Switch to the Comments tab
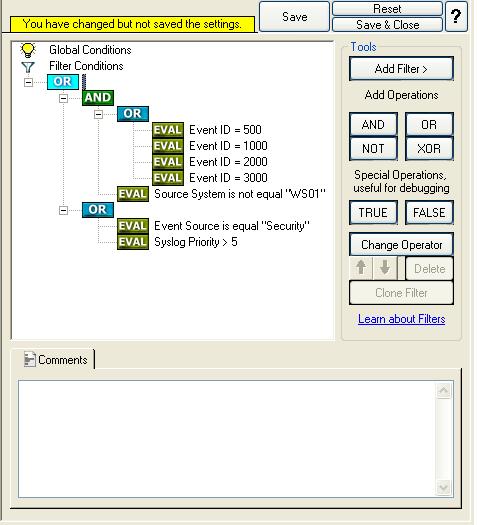The image size is (477, 525). pos(56,360)
